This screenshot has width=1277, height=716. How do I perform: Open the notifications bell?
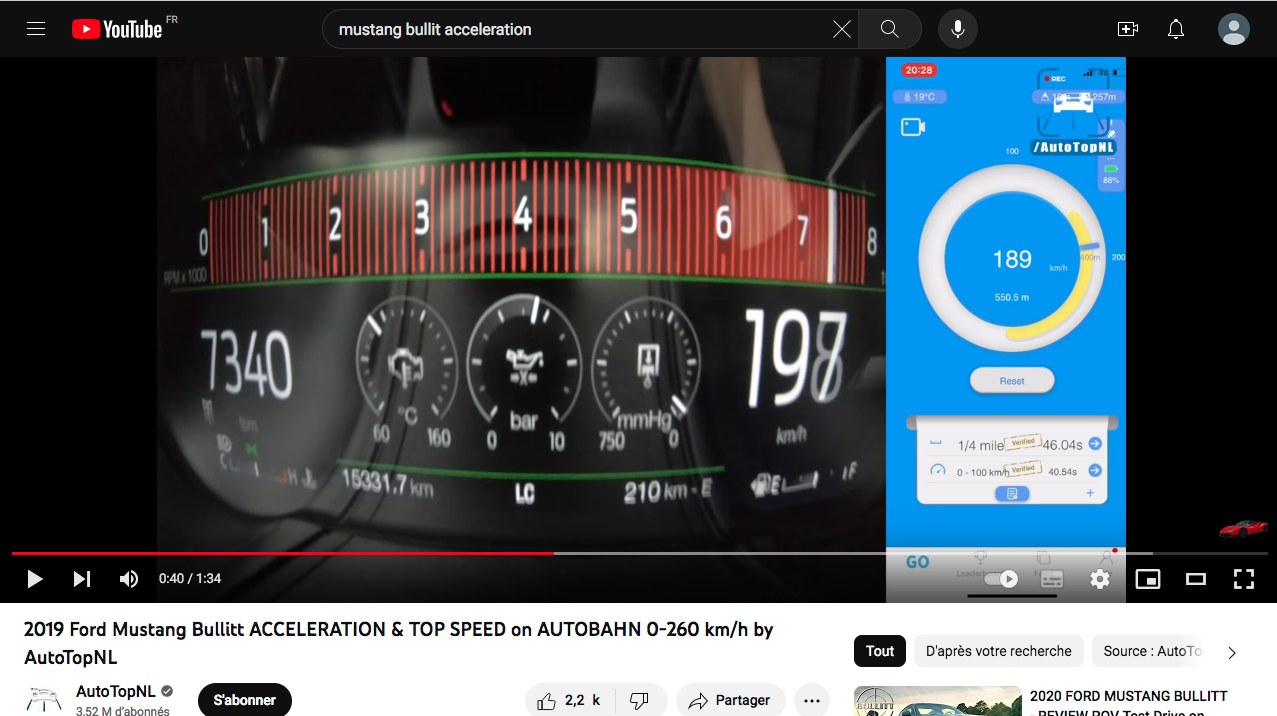[1176, 29]
